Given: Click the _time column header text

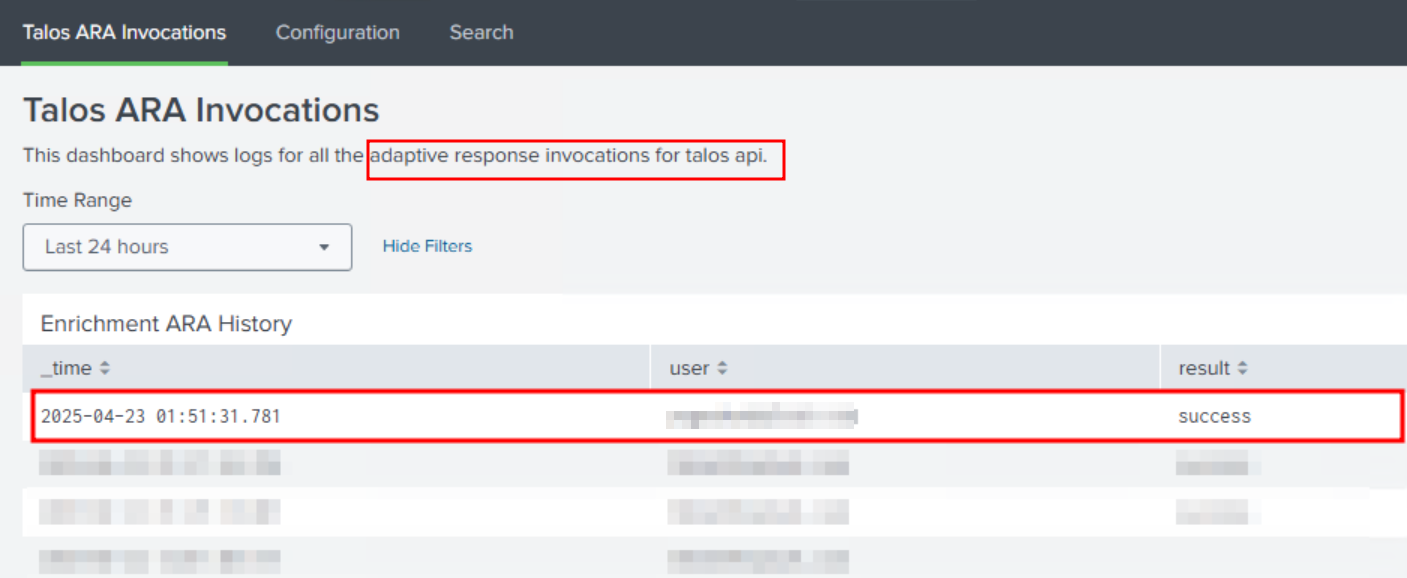Looking at the screenshot, I should pos(66,369).
